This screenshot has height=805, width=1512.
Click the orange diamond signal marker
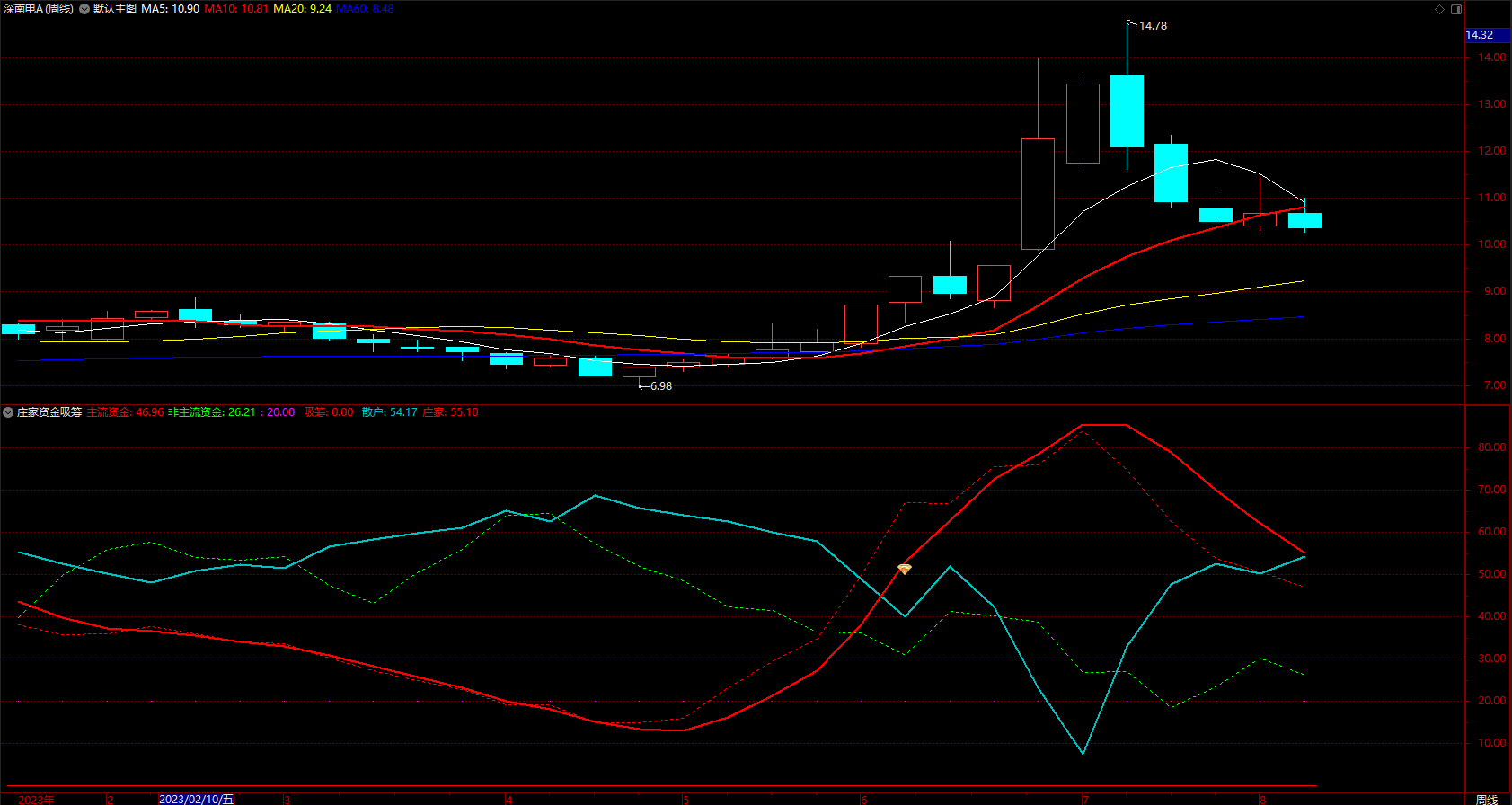(x=905, y=570)
